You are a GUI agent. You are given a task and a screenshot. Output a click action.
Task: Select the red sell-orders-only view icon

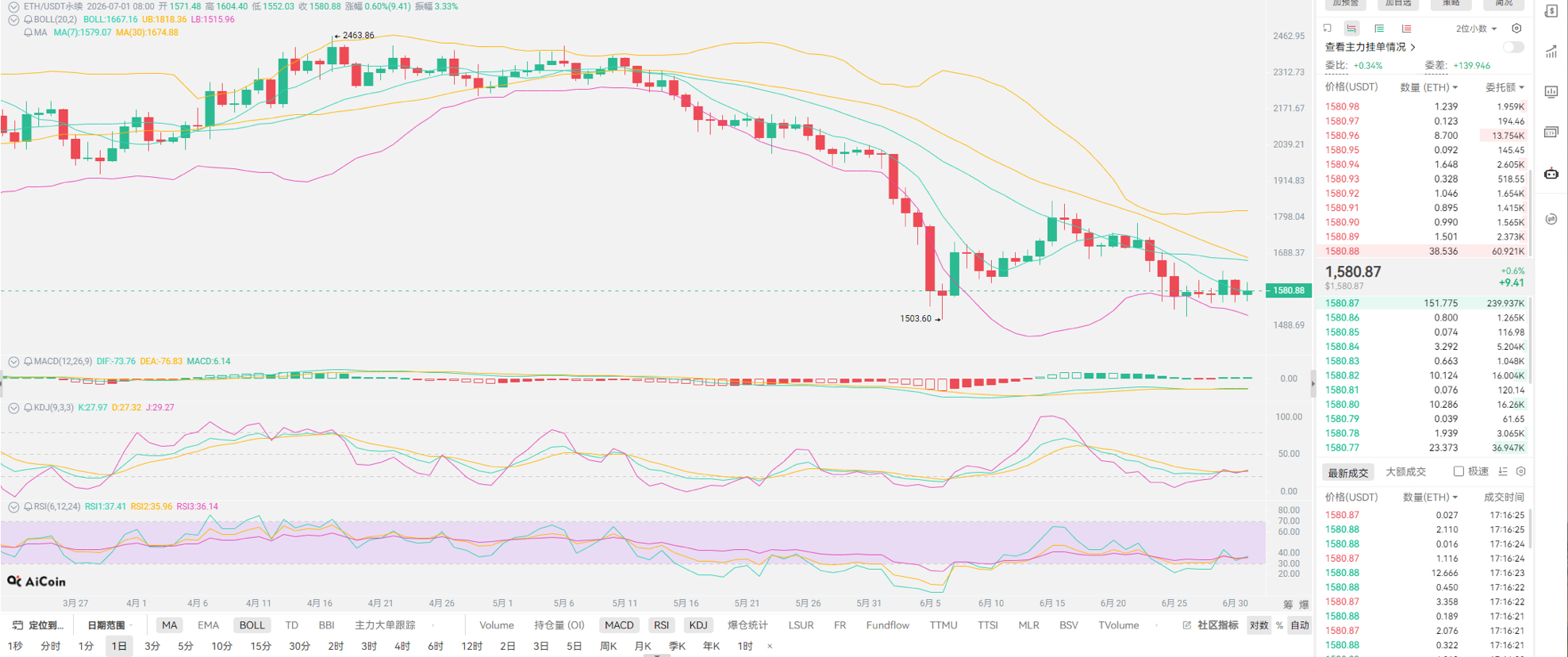1406,29
